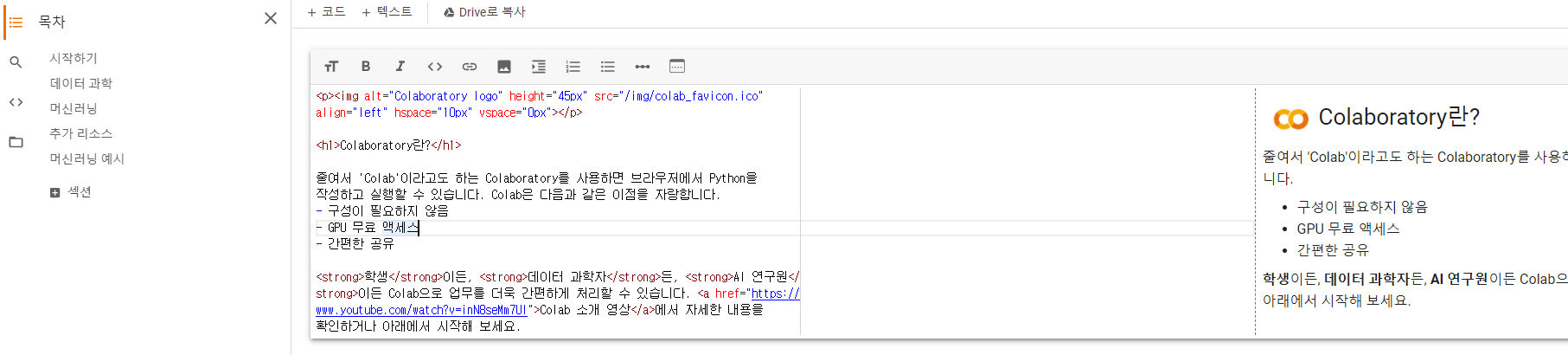Toggle heading text size formatting
The image size is (1568, 355).
331,66
